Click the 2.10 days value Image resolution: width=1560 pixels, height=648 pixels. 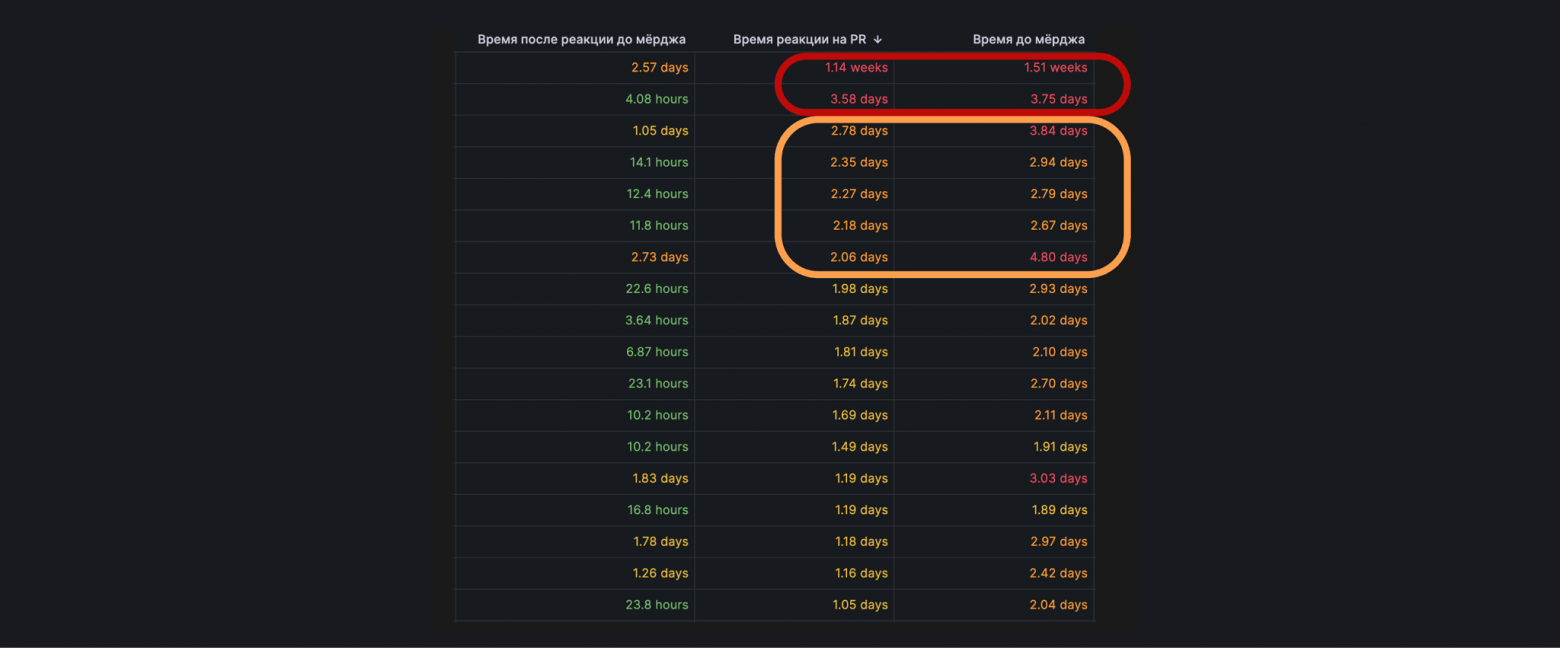point(1060,352)
